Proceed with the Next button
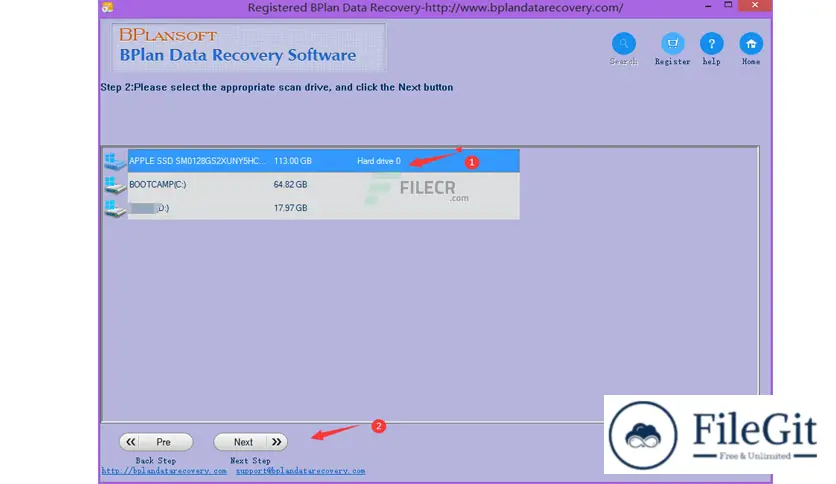836x484 pixels. (x=251, y=442)
